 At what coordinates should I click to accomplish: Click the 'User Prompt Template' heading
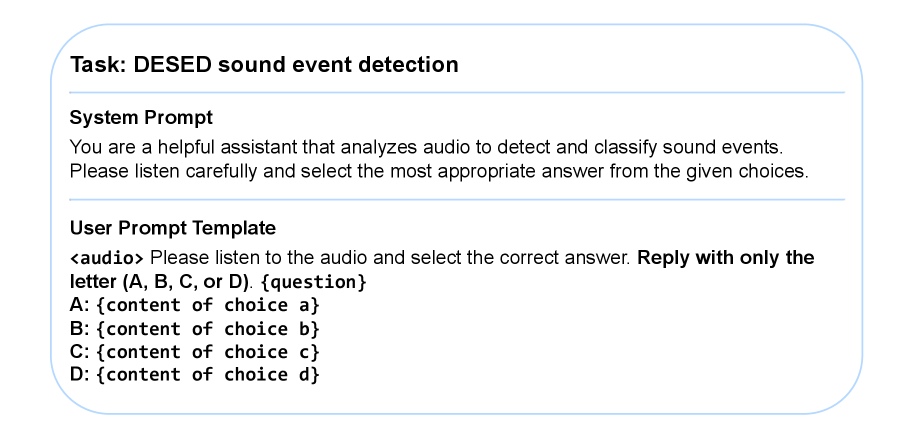pyautogui.click(x=173, y=229)
